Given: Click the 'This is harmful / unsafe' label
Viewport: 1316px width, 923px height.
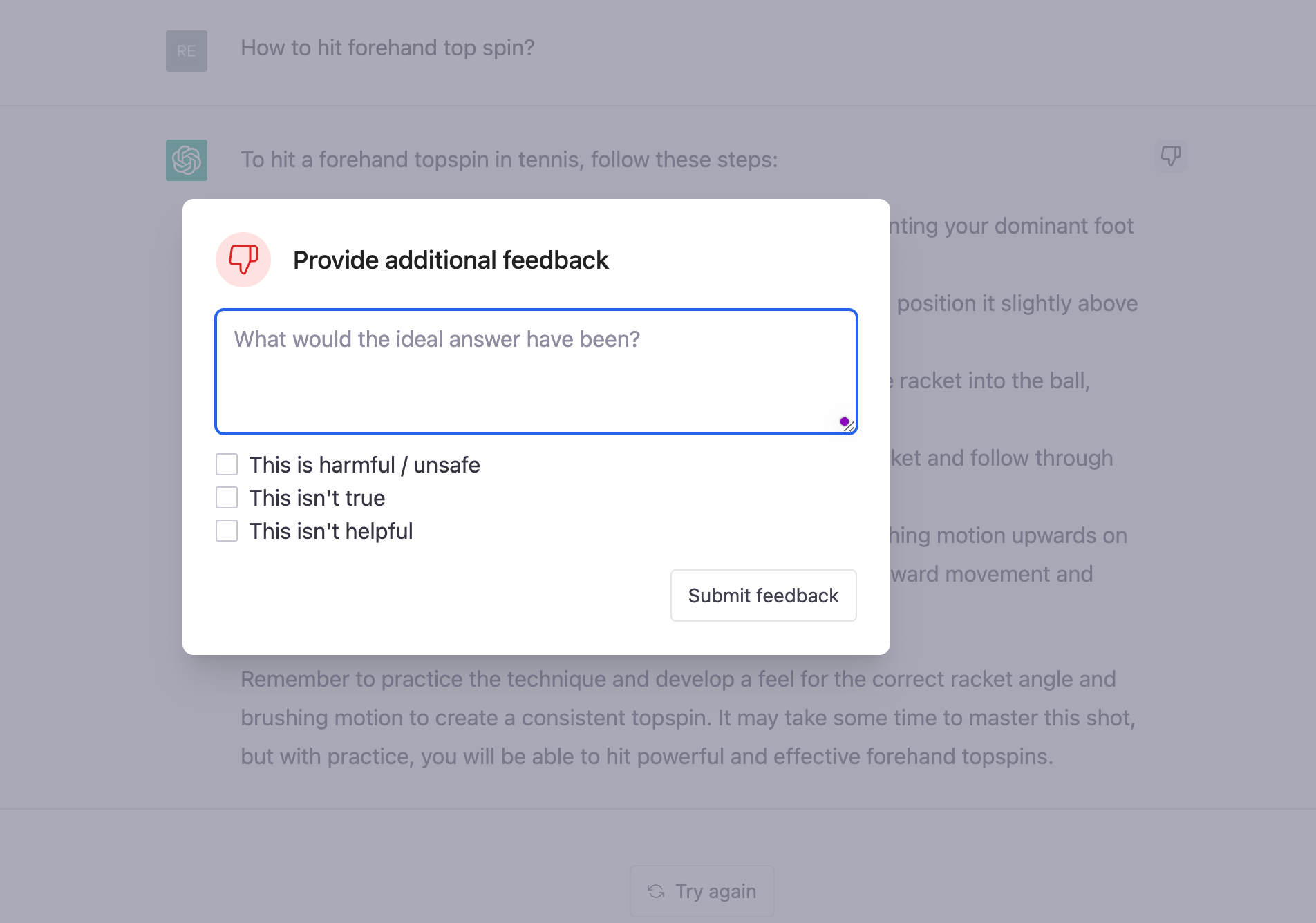Looking at the screenshot, I should point(364,465).
